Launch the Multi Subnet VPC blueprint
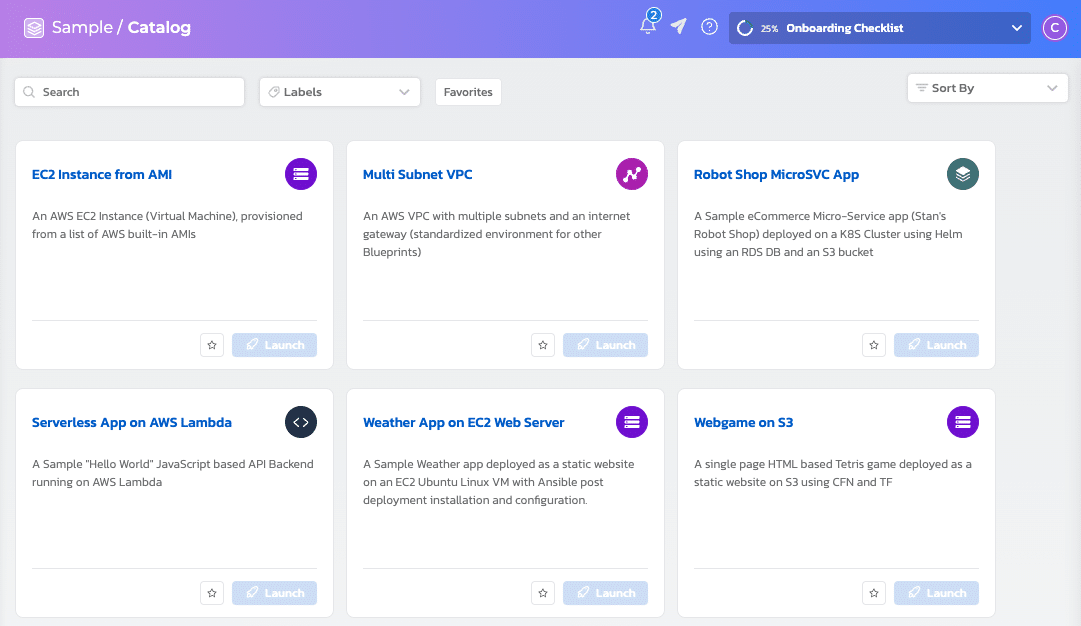Viewport: 1081px width, 626px height. click(605, 345)
